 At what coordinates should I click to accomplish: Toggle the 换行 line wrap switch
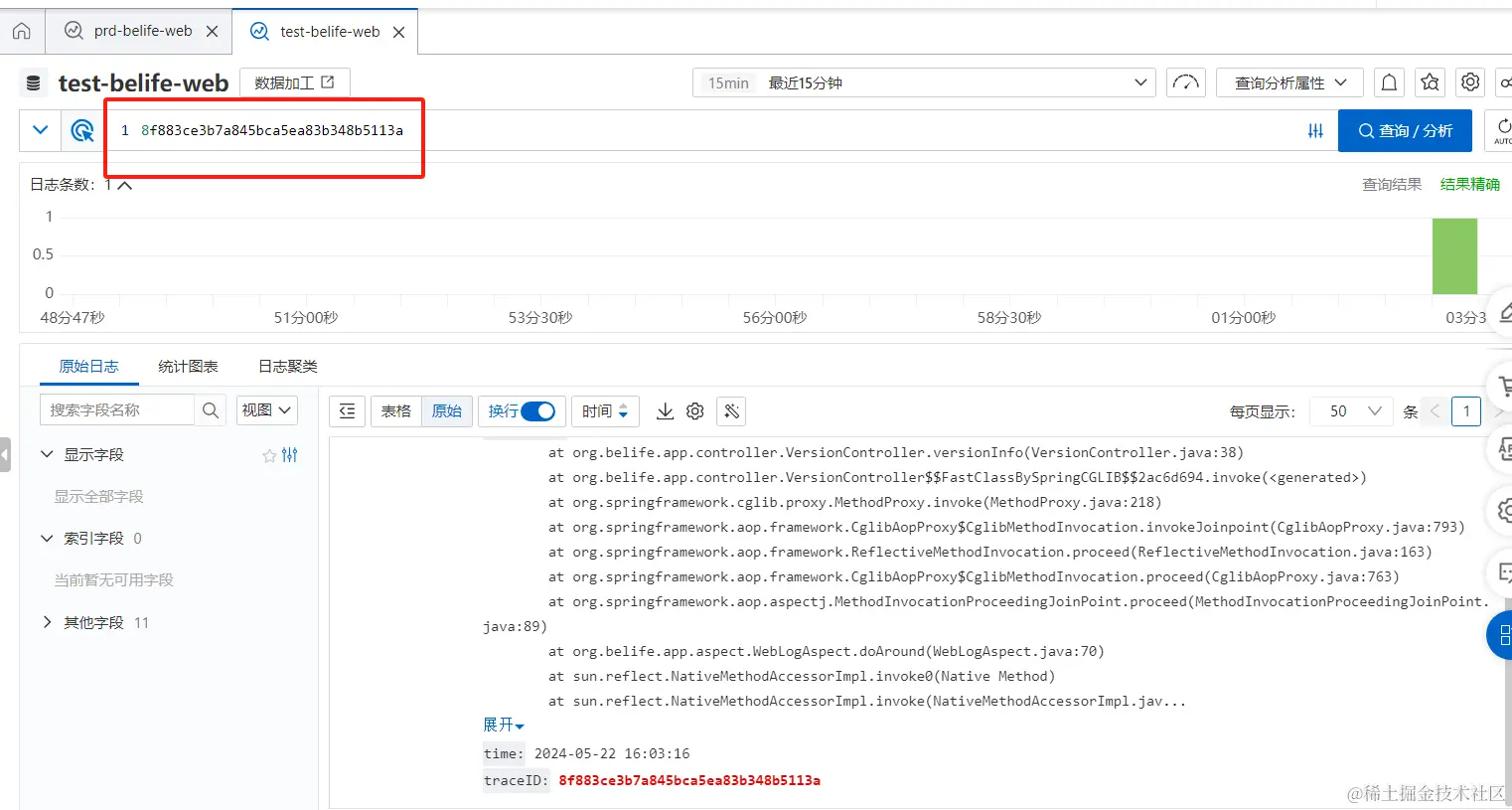tap(538, 411)
